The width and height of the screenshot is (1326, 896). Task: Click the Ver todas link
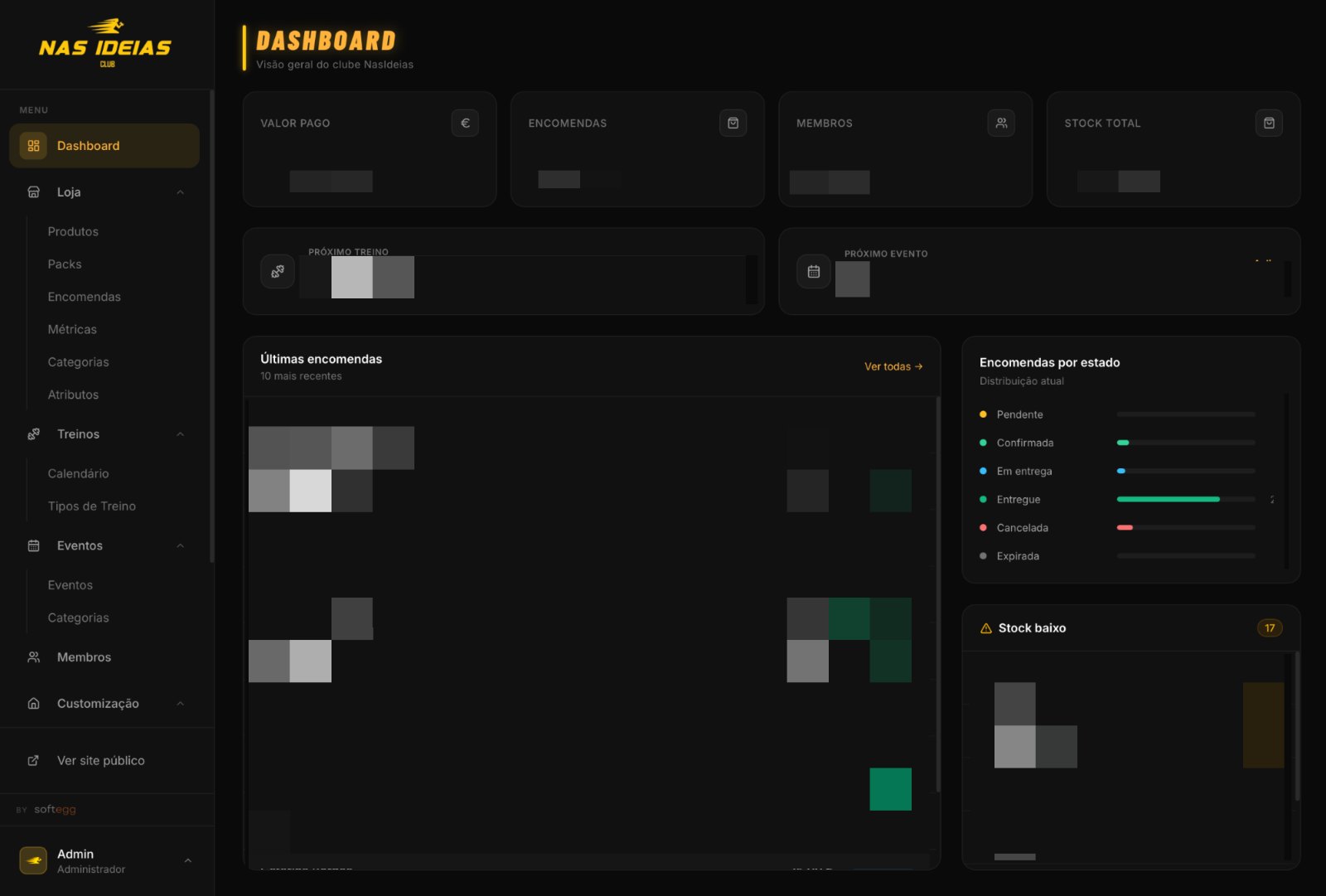893,366
